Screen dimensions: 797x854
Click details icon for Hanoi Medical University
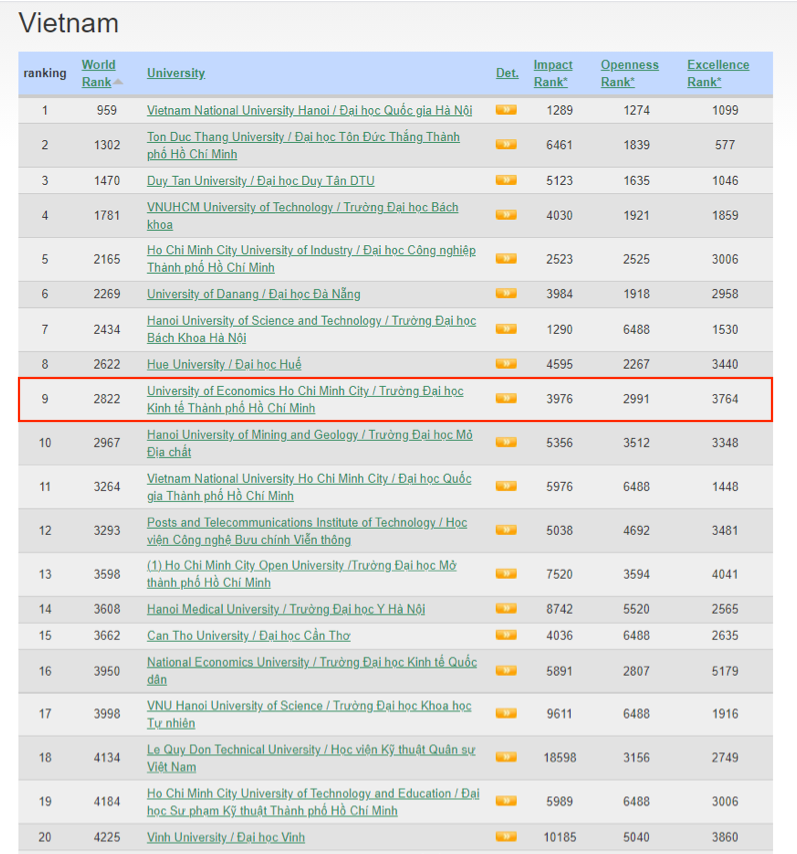click(506, 609)
